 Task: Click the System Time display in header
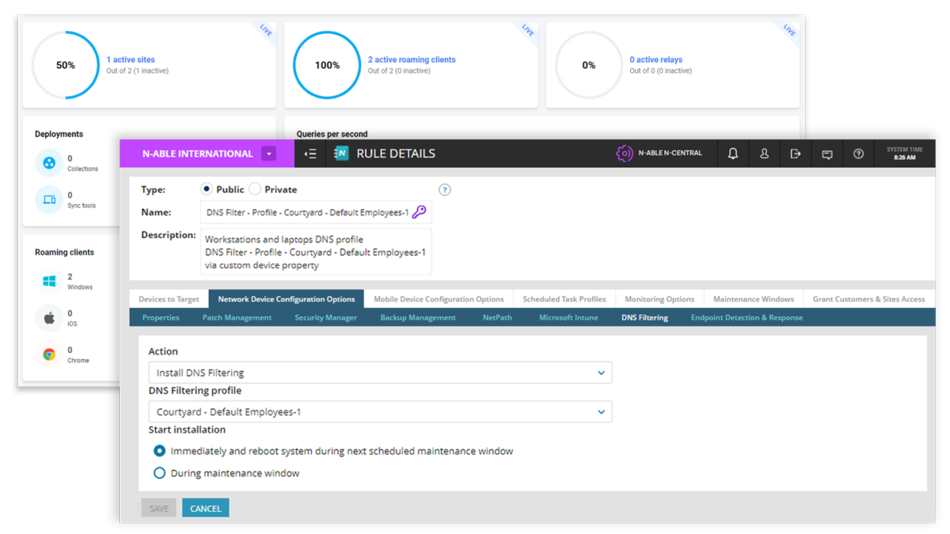905,153
